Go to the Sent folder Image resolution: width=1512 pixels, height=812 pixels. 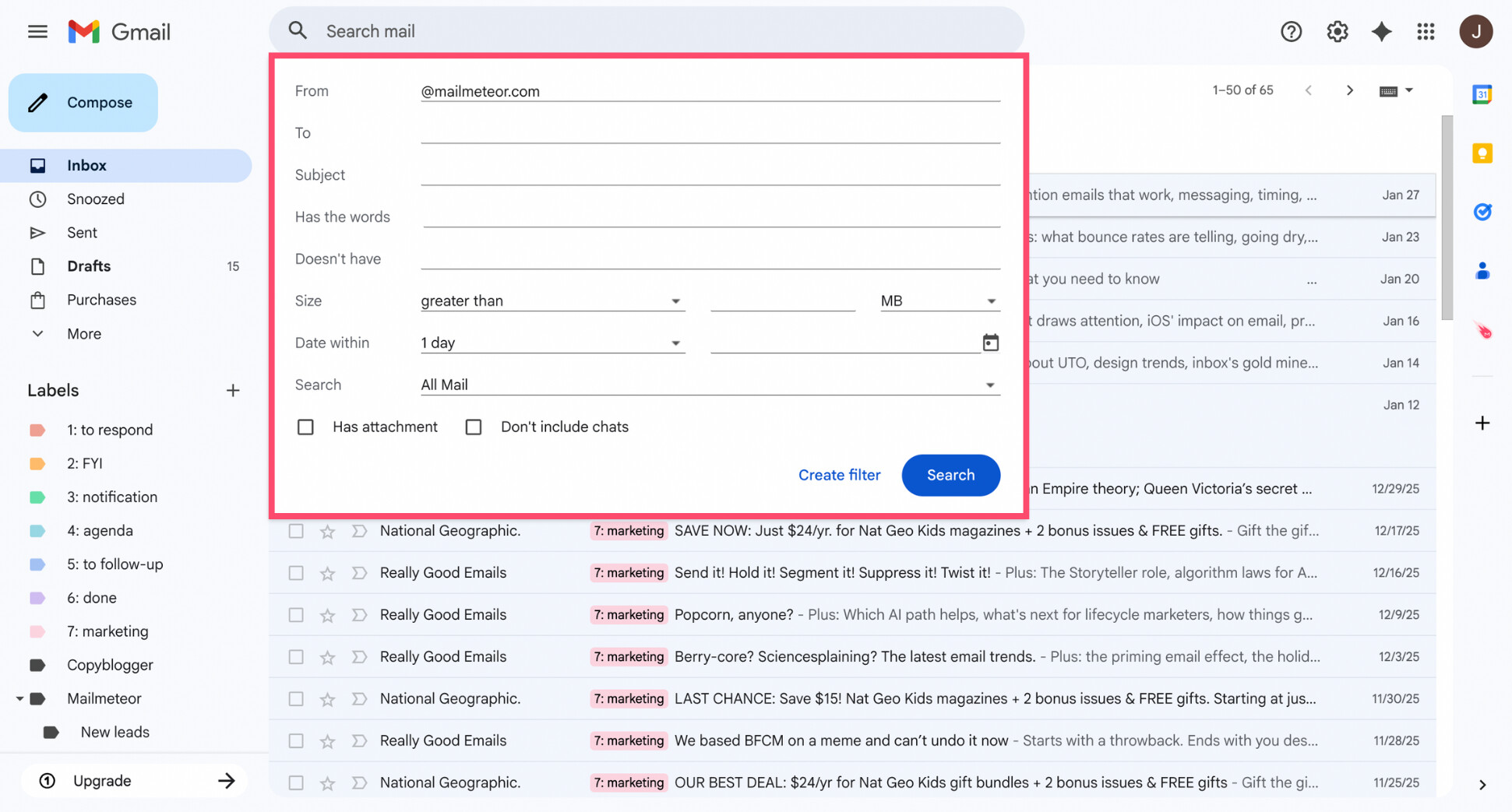click(83, 232)
